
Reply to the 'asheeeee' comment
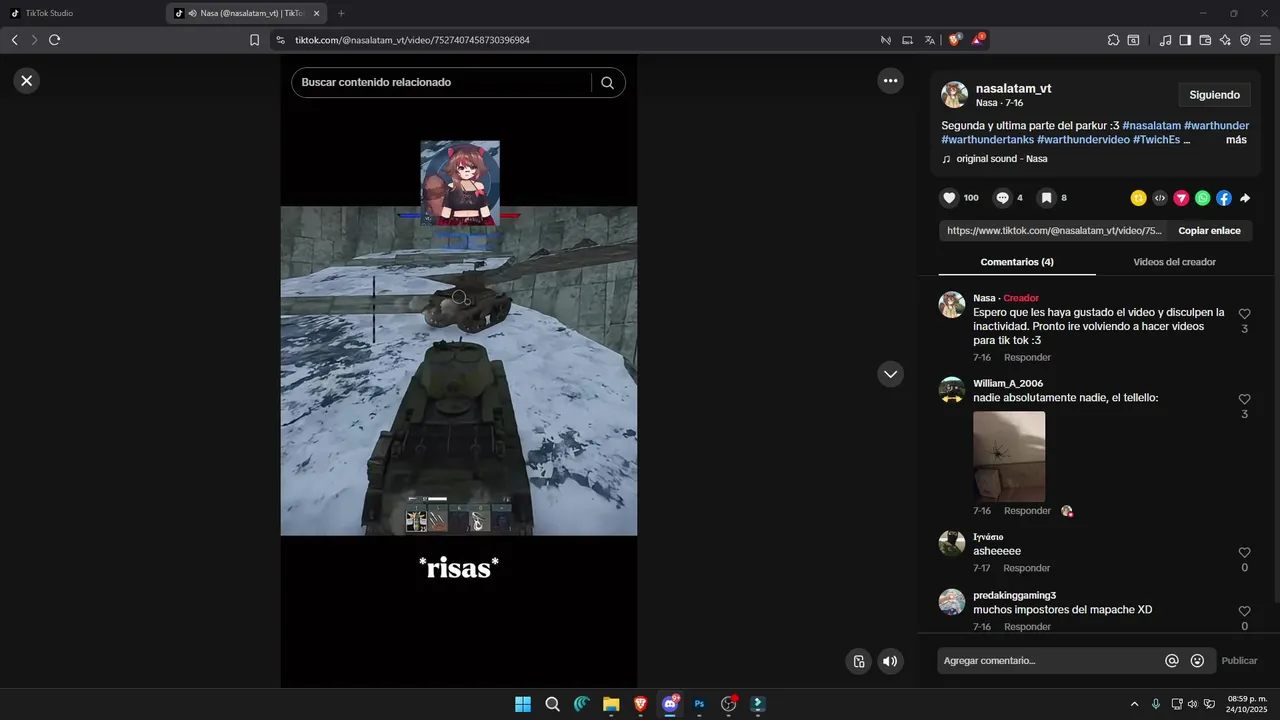point(1027,568)
